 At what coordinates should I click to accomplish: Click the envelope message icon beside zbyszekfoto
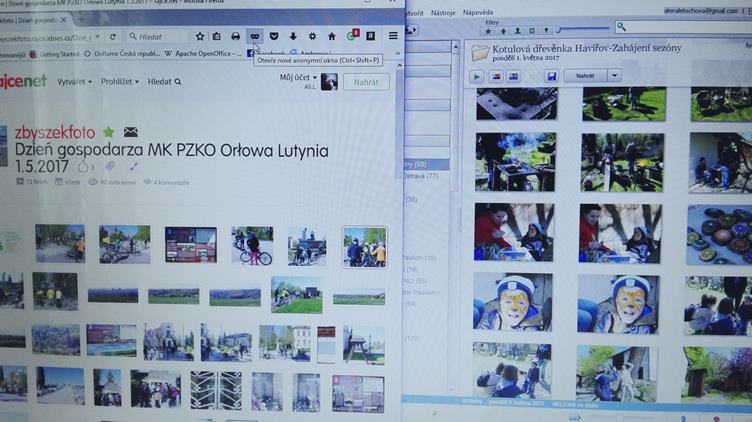click(130, 131)
